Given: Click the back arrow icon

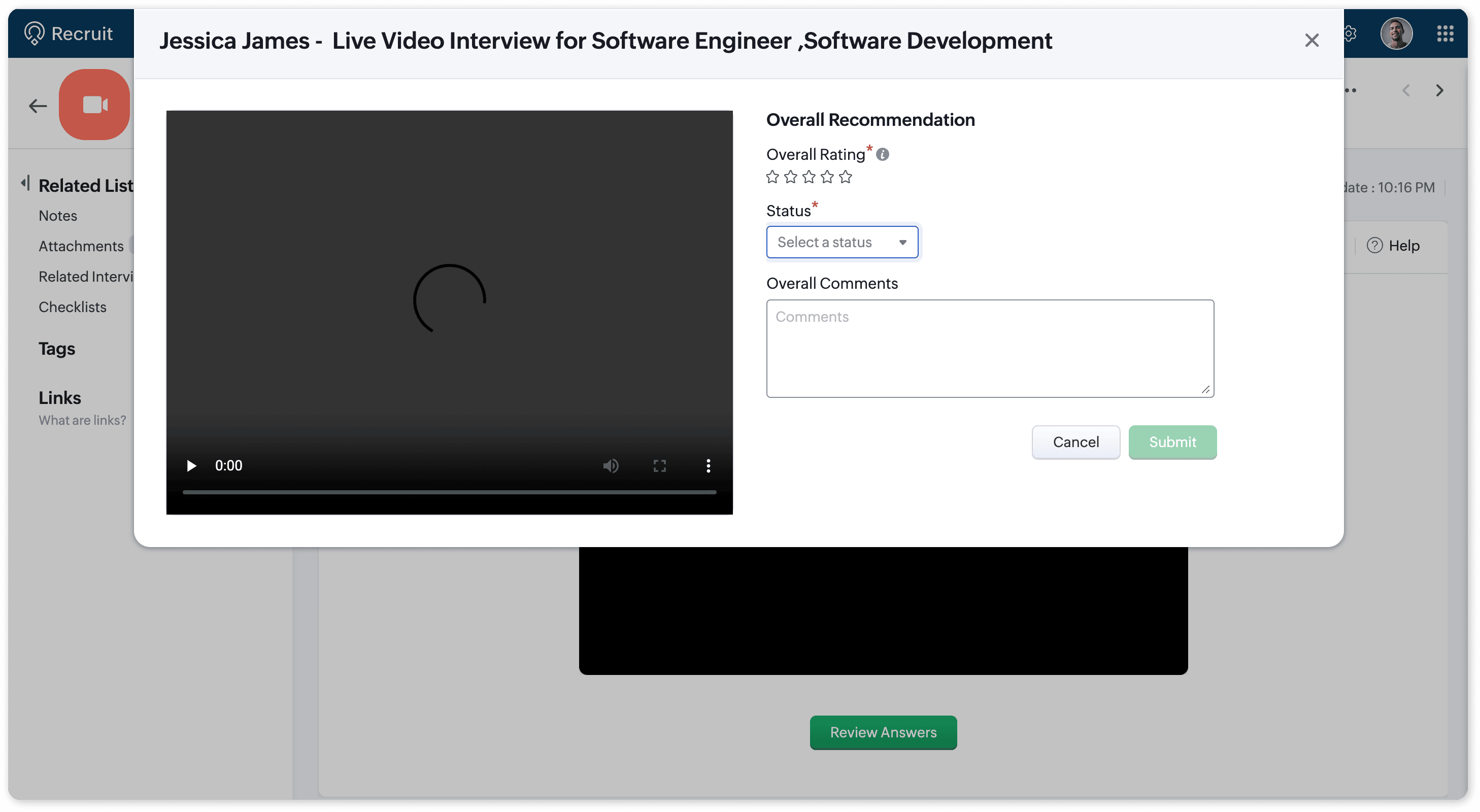Looking at the screenshot, I should tap(38, 106).
